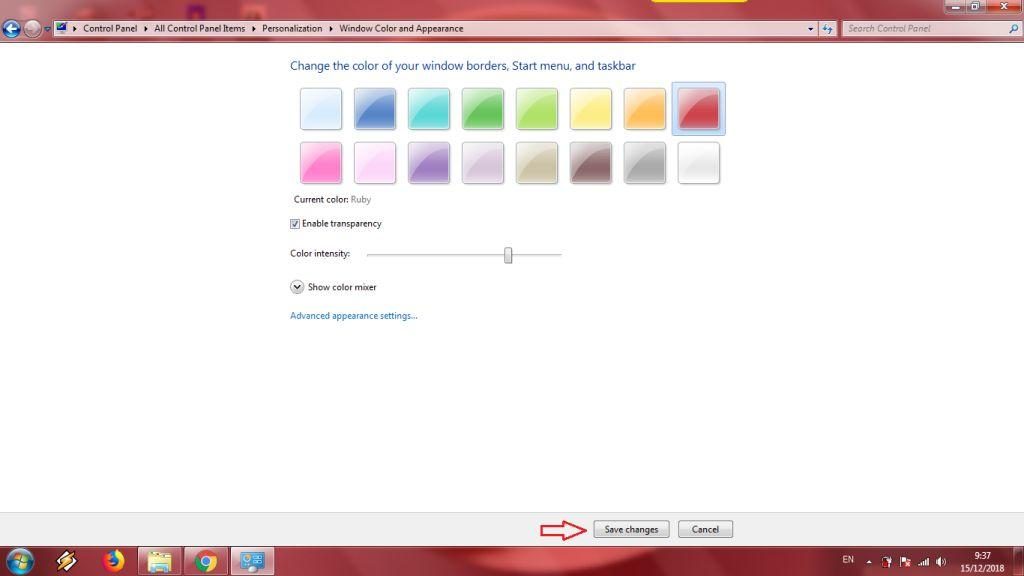Open the recent pages dropdown arrow
1024x576 pixels.
pyautogui.click(x=47, y=29)
